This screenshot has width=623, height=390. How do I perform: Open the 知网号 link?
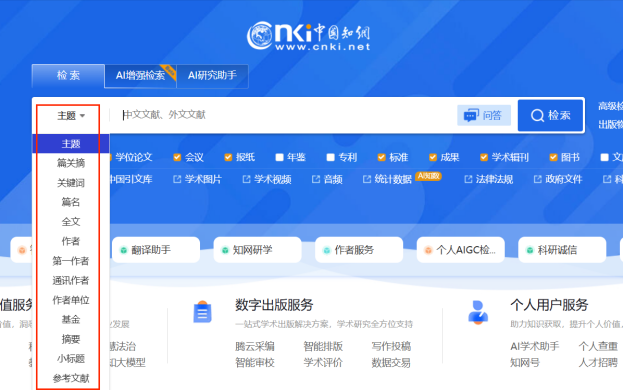click(525, 363)
